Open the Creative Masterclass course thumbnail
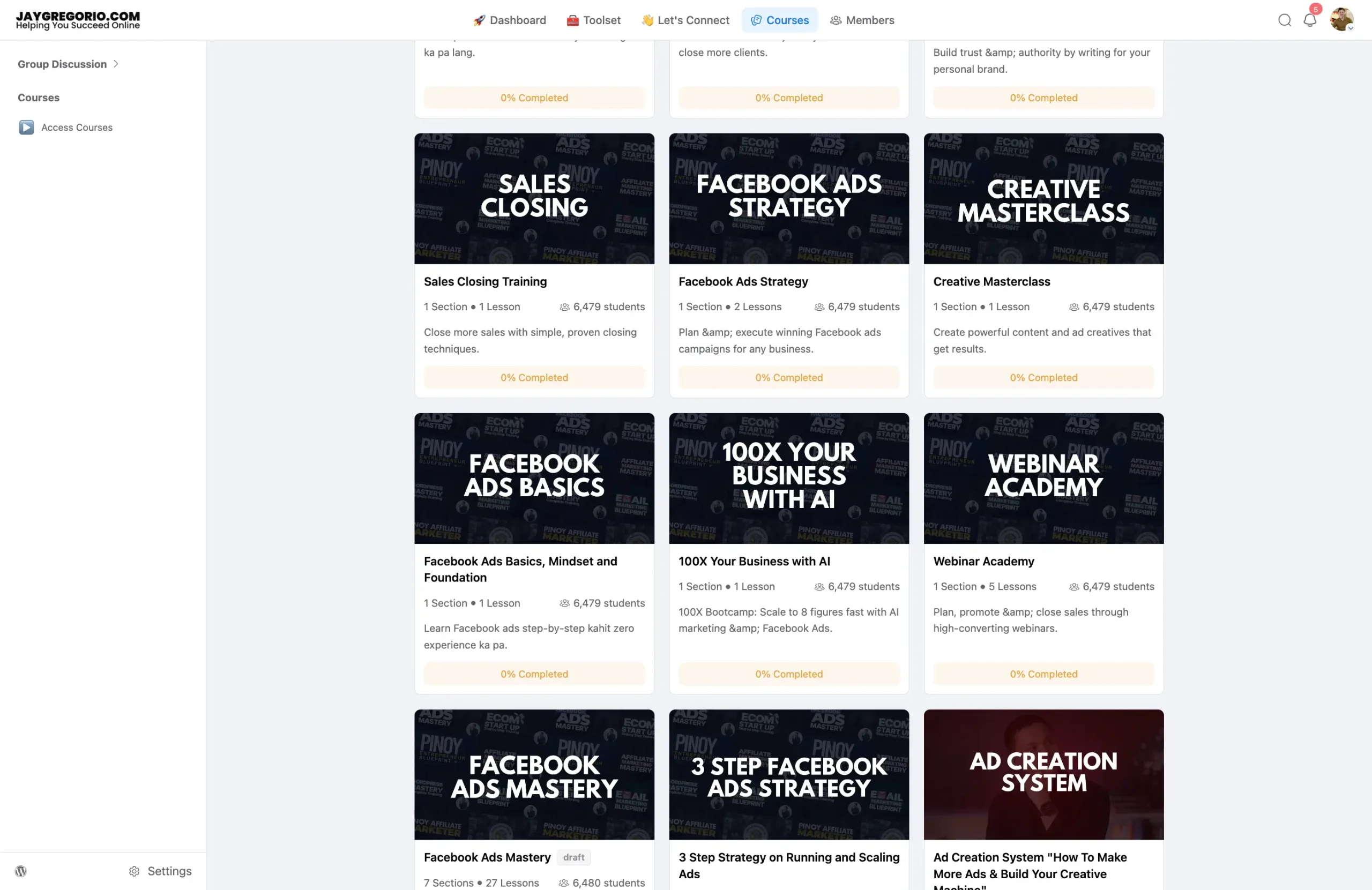 [1043, 199]
